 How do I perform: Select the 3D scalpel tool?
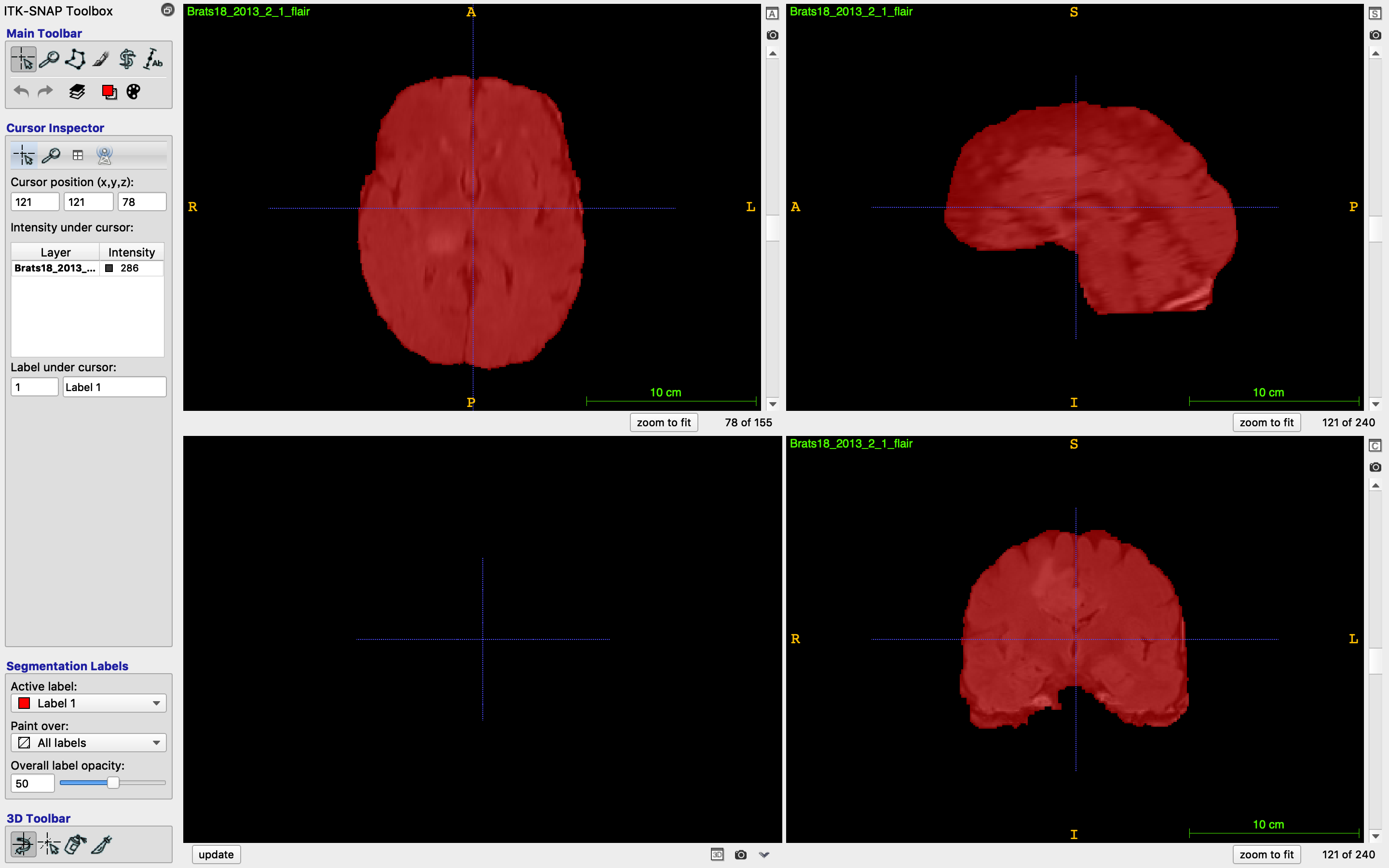tap(102, 844)
